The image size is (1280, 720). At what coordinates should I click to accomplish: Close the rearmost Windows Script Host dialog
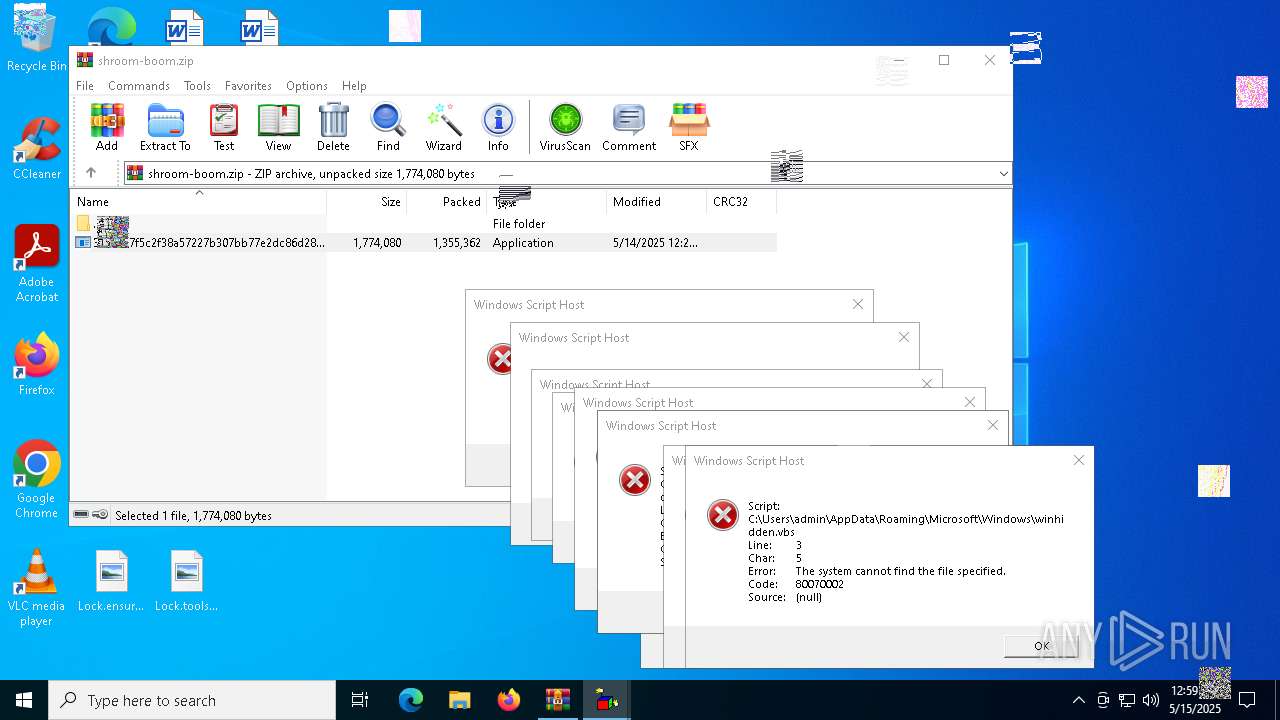point(857,304)
